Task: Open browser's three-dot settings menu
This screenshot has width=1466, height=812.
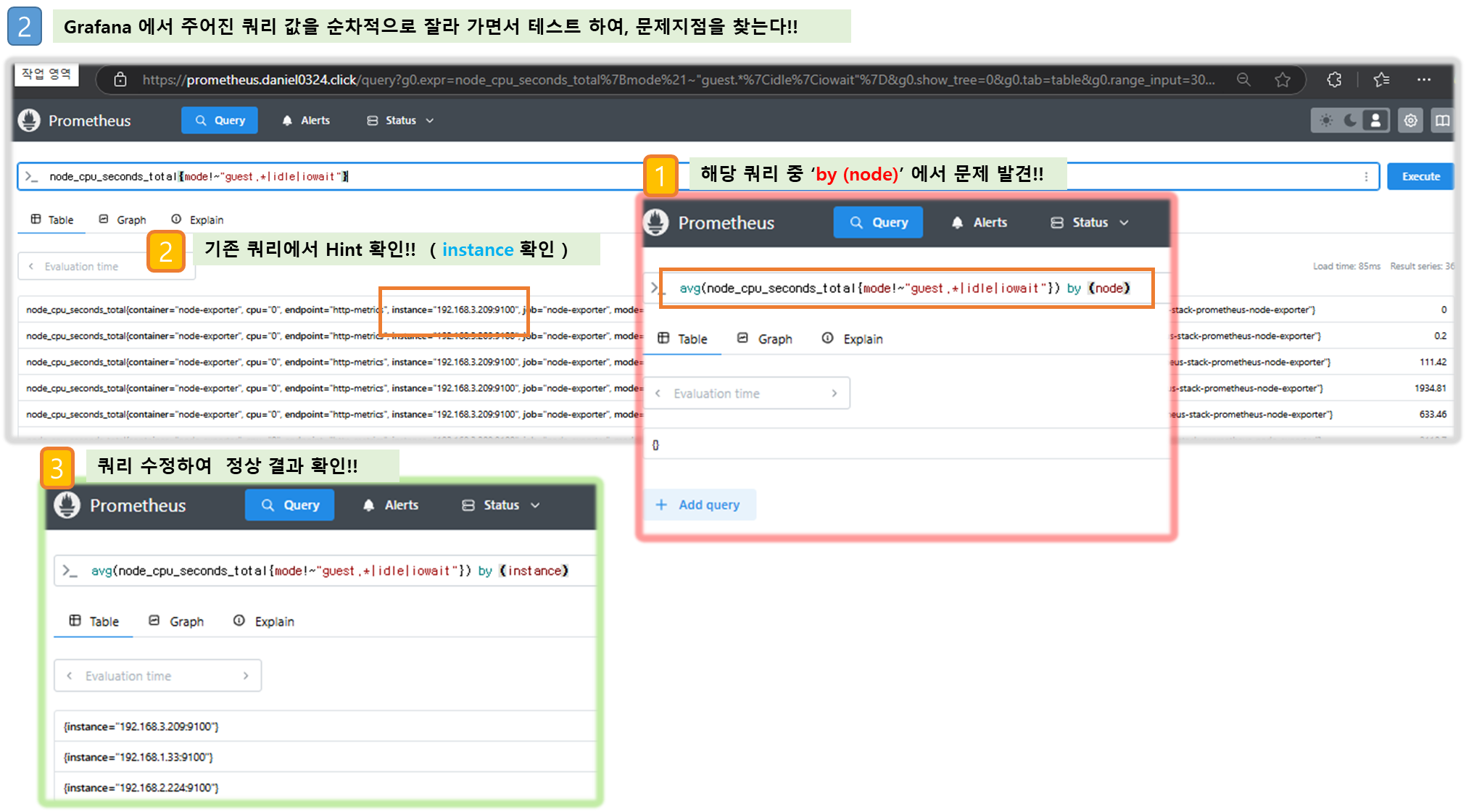Action: 1424,80
